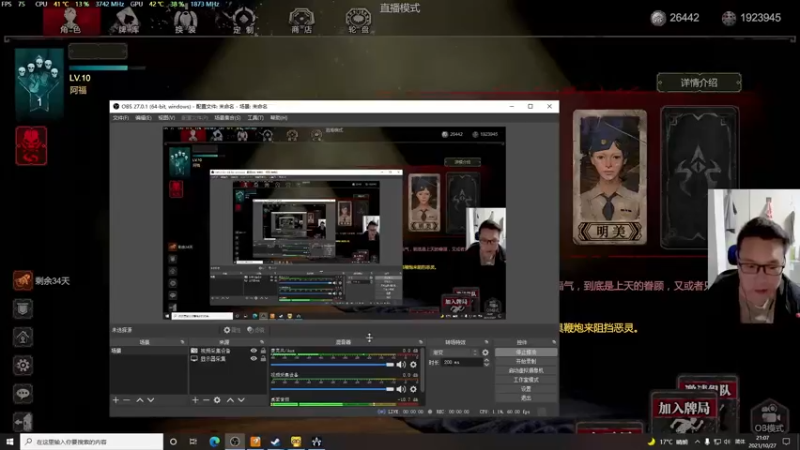Adjust first mixer channel volume slider
Screen dimensions: 800x450
(x=332, y=365)
